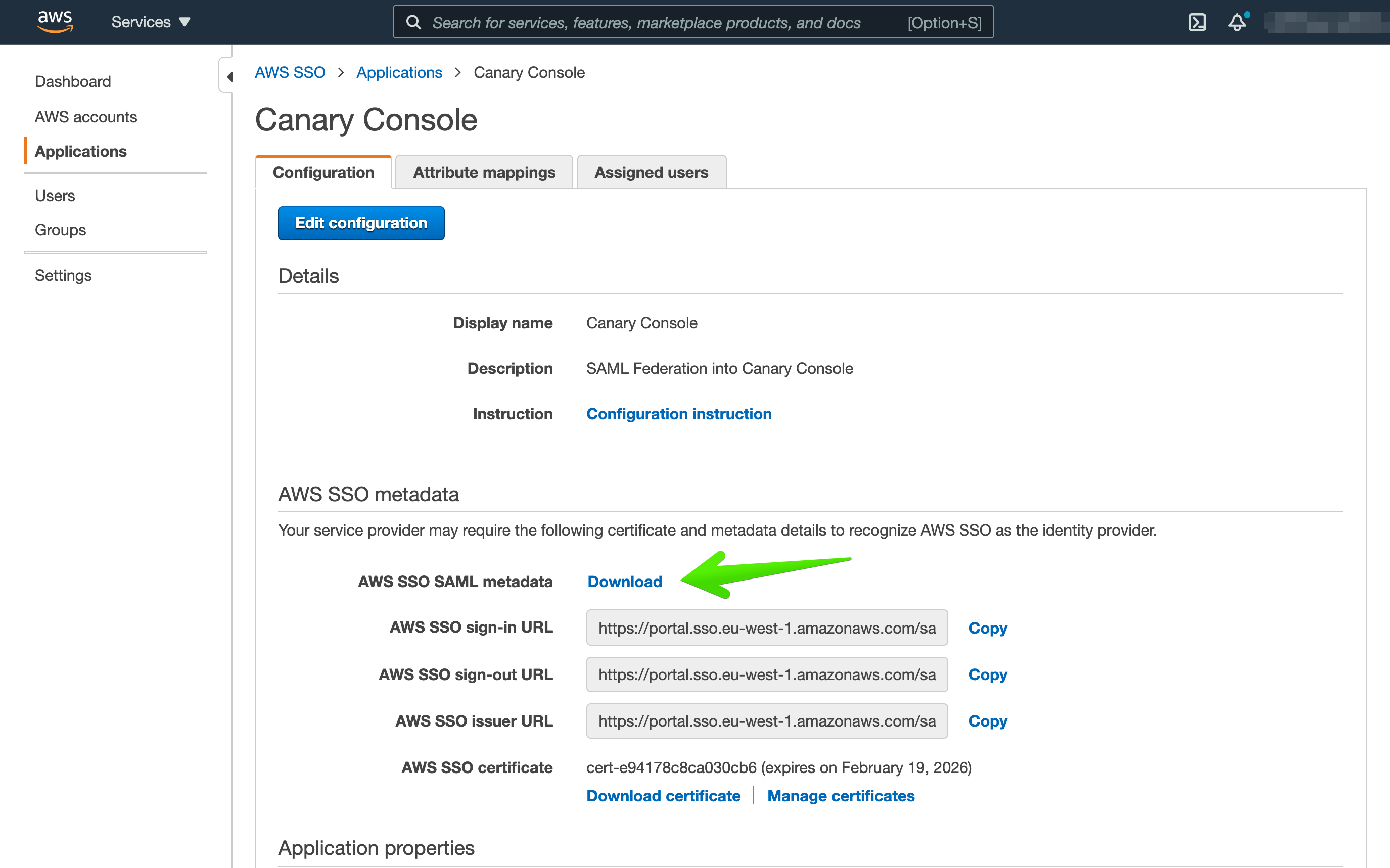This screenshot has height=868, width=1390.
Task: Switch to Attribute mappings tab
Action: point(484,172)
